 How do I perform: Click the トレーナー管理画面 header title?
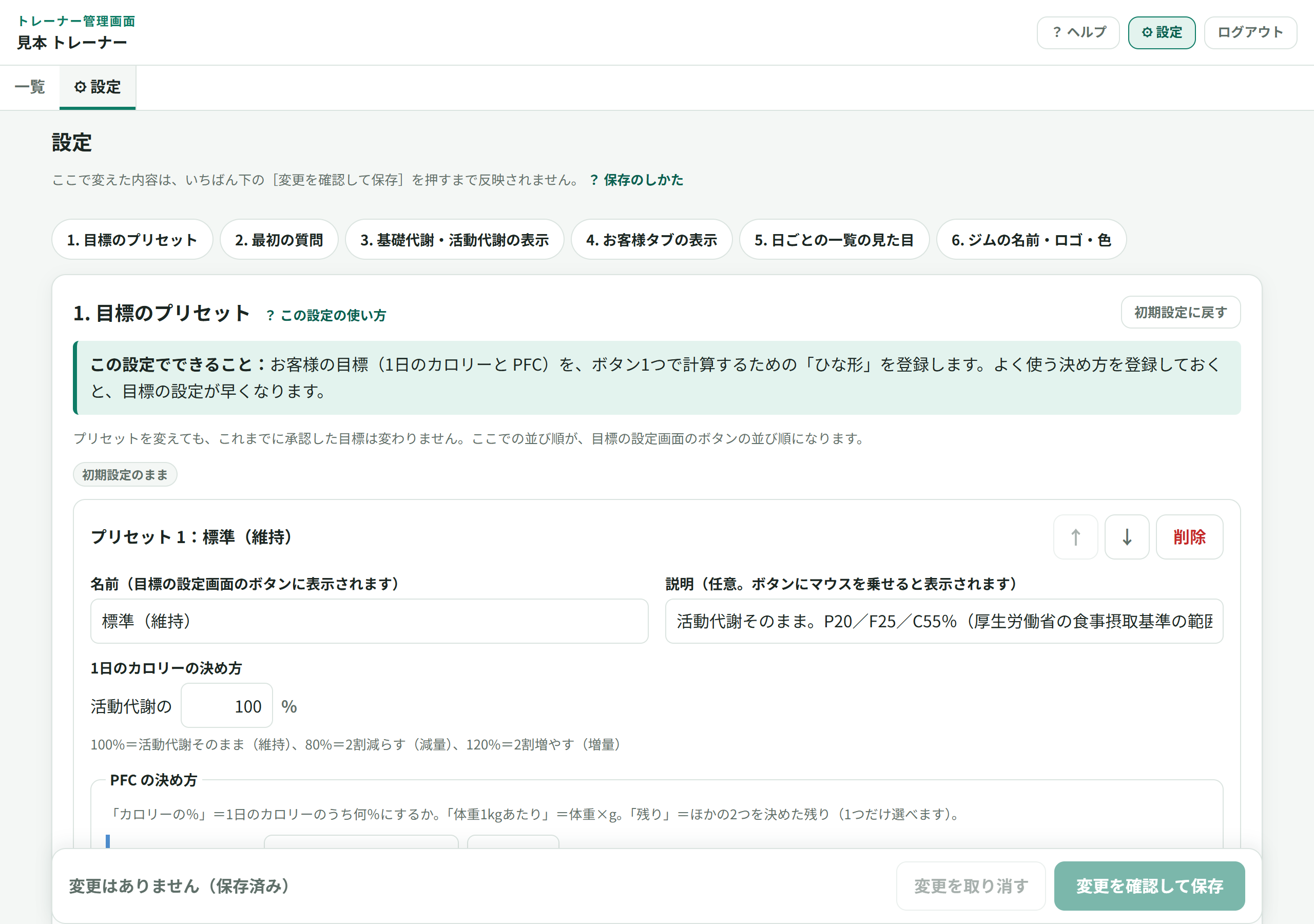(76, 21)
